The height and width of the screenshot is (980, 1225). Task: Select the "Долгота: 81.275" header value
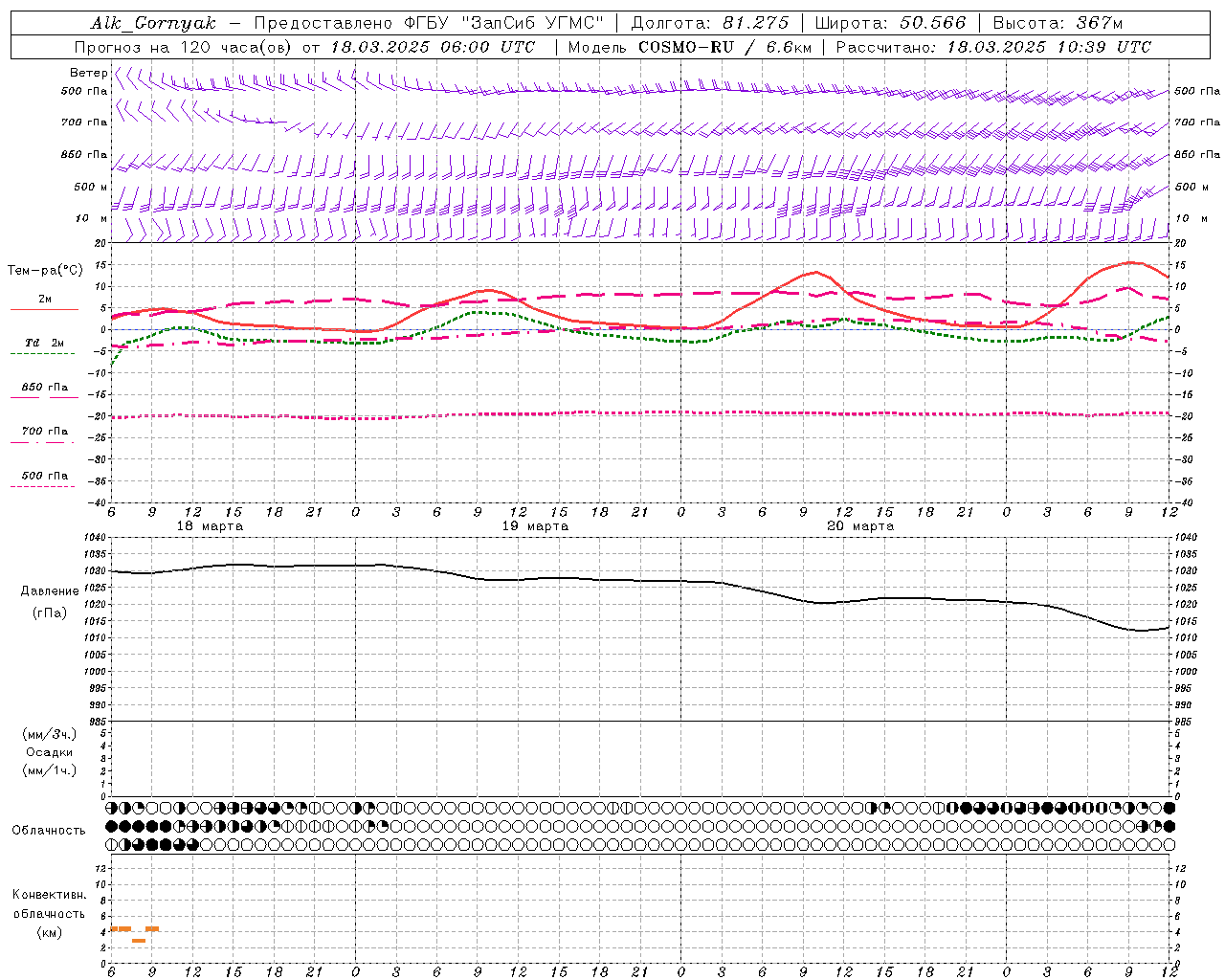pyautogui.click(x=710, y=23)
